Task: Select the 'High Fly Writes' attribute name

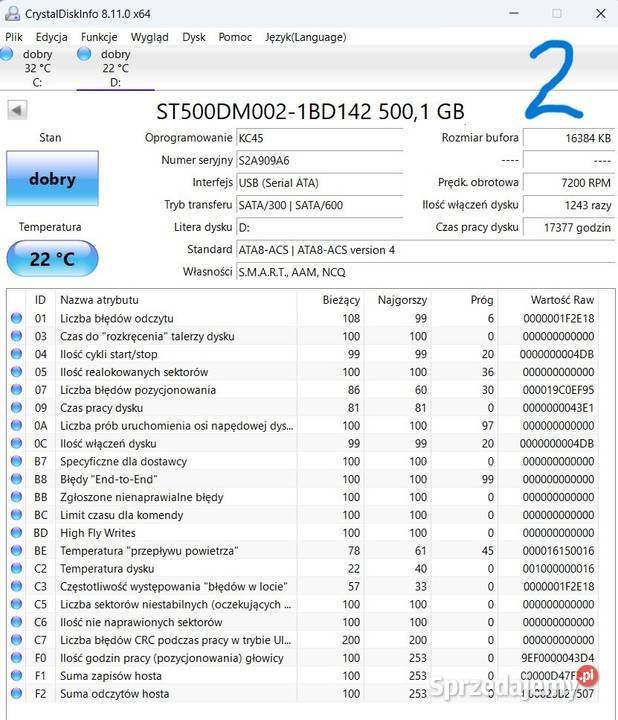Action: tap(98, 533)
